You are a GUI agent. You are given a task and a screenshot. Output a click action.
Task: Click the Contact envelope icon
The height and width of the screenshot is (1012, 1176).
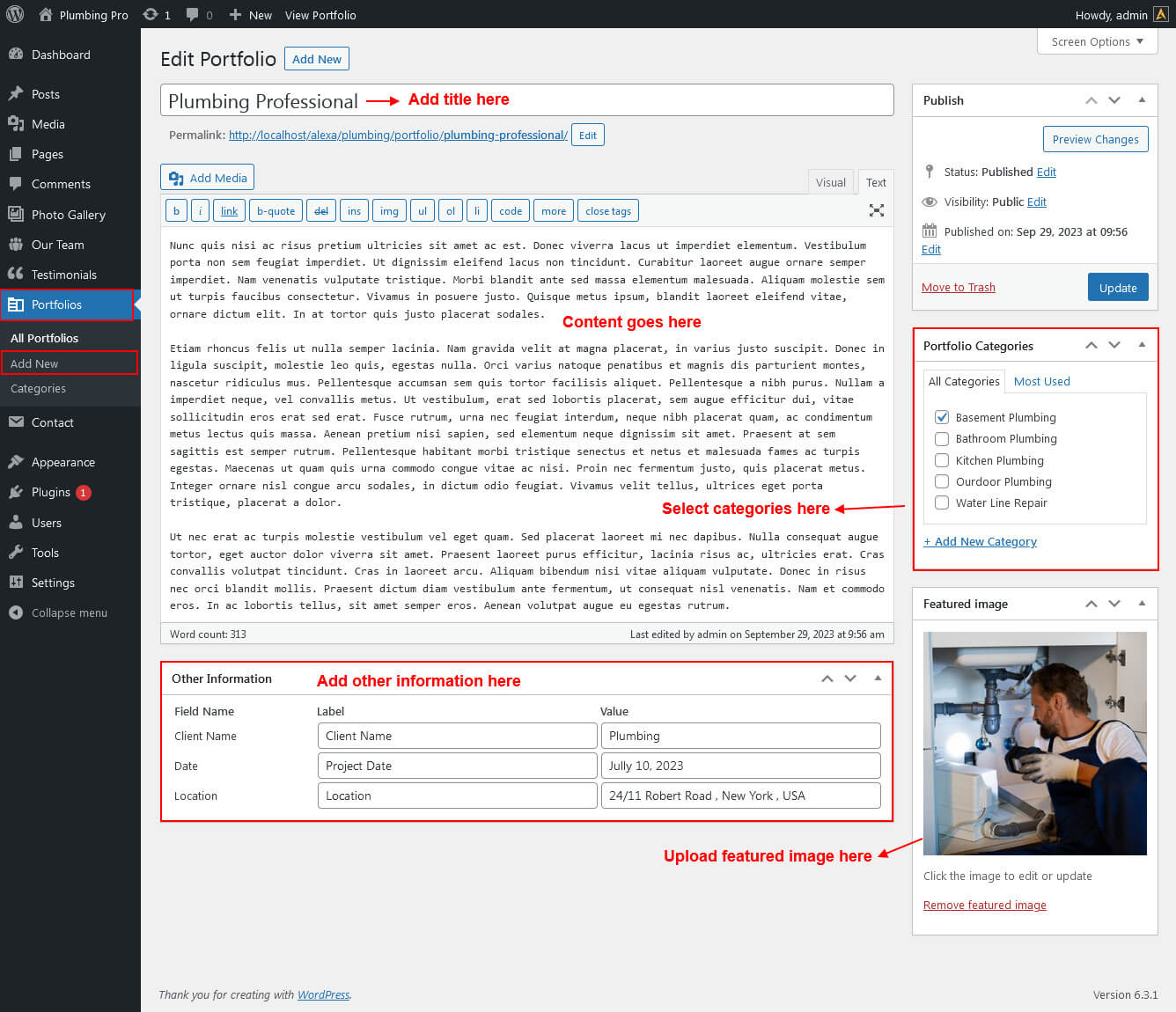click(x=16, y=422)
